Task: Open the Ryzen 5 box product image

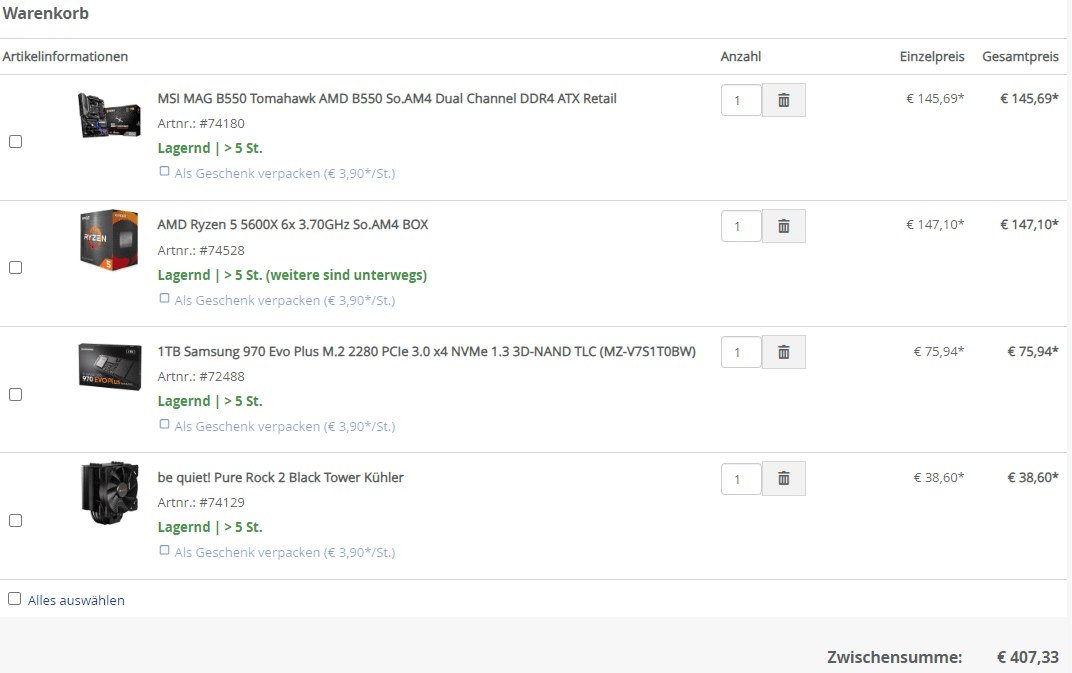Action: tap(109, 240)
